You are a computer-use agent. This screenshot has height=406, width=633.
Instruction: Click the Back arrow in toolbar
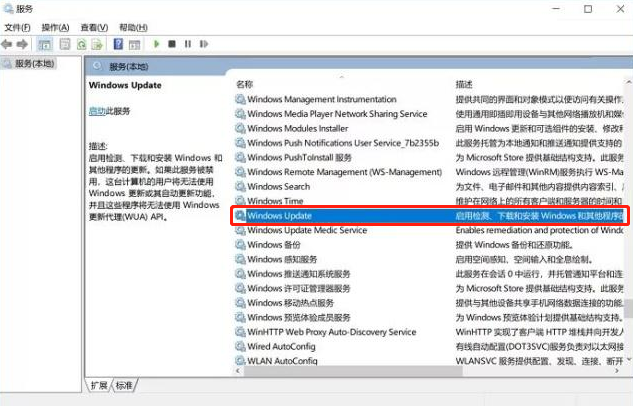pyautogui.click(x=6, y=44)
